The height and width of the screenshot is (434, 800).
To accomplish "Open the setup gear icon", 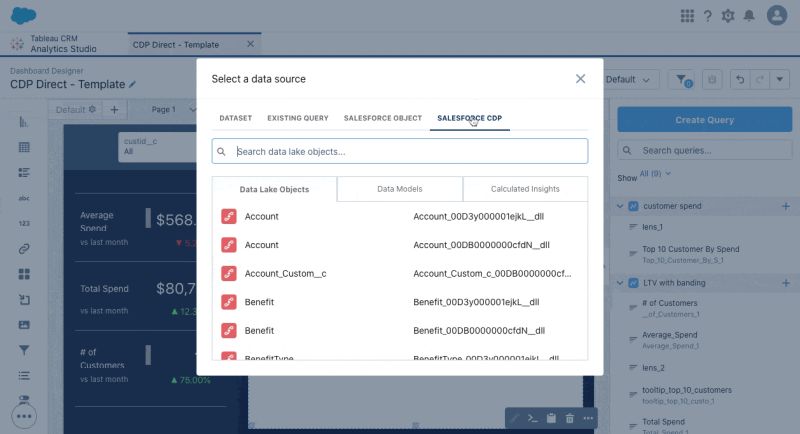I will [728, 16].
